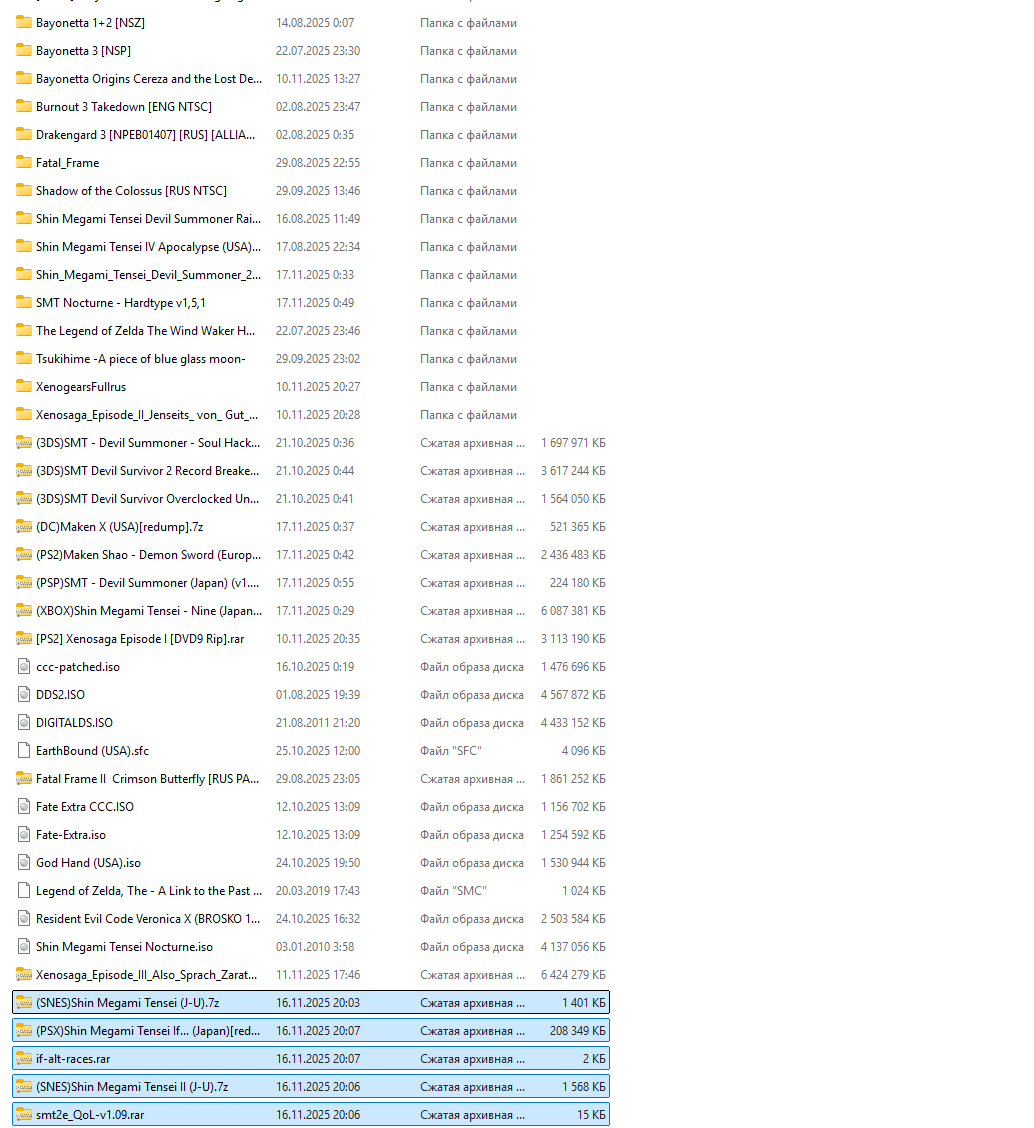The image size is (1034, 1128).
Task: Select (SNES)Shin Megami Tensei (J-U).7z file name
Action: 127,1003
